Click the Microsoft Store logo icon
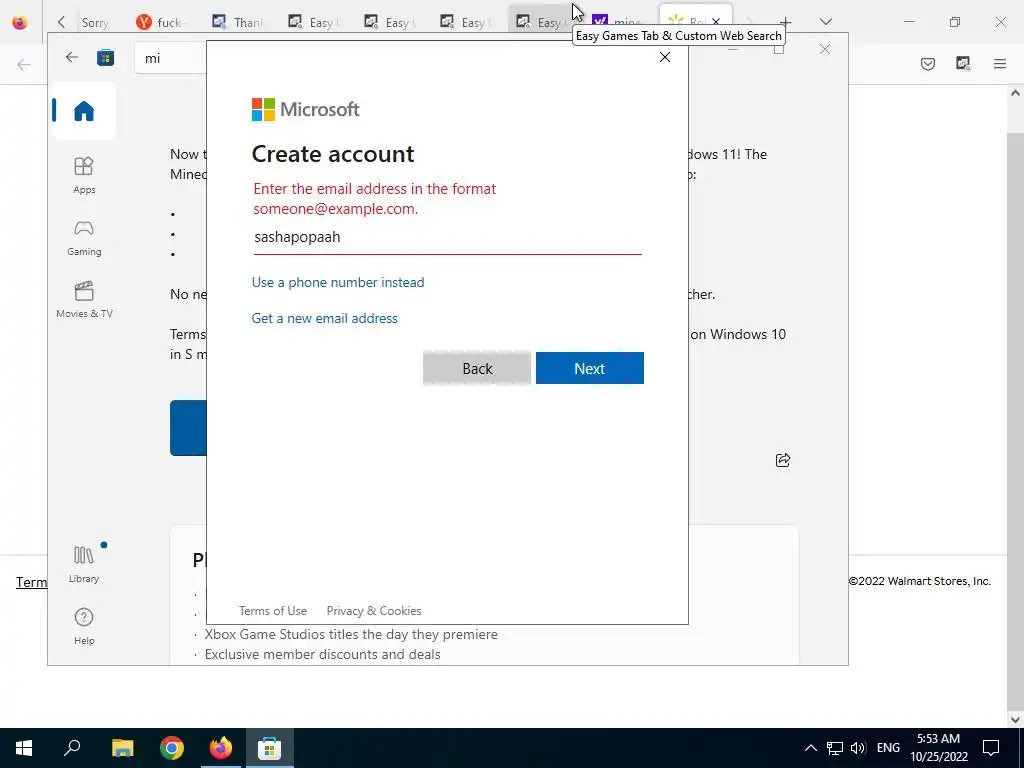Image resolution: width=1024 pixels, height=768 pixels. point(105,57)
